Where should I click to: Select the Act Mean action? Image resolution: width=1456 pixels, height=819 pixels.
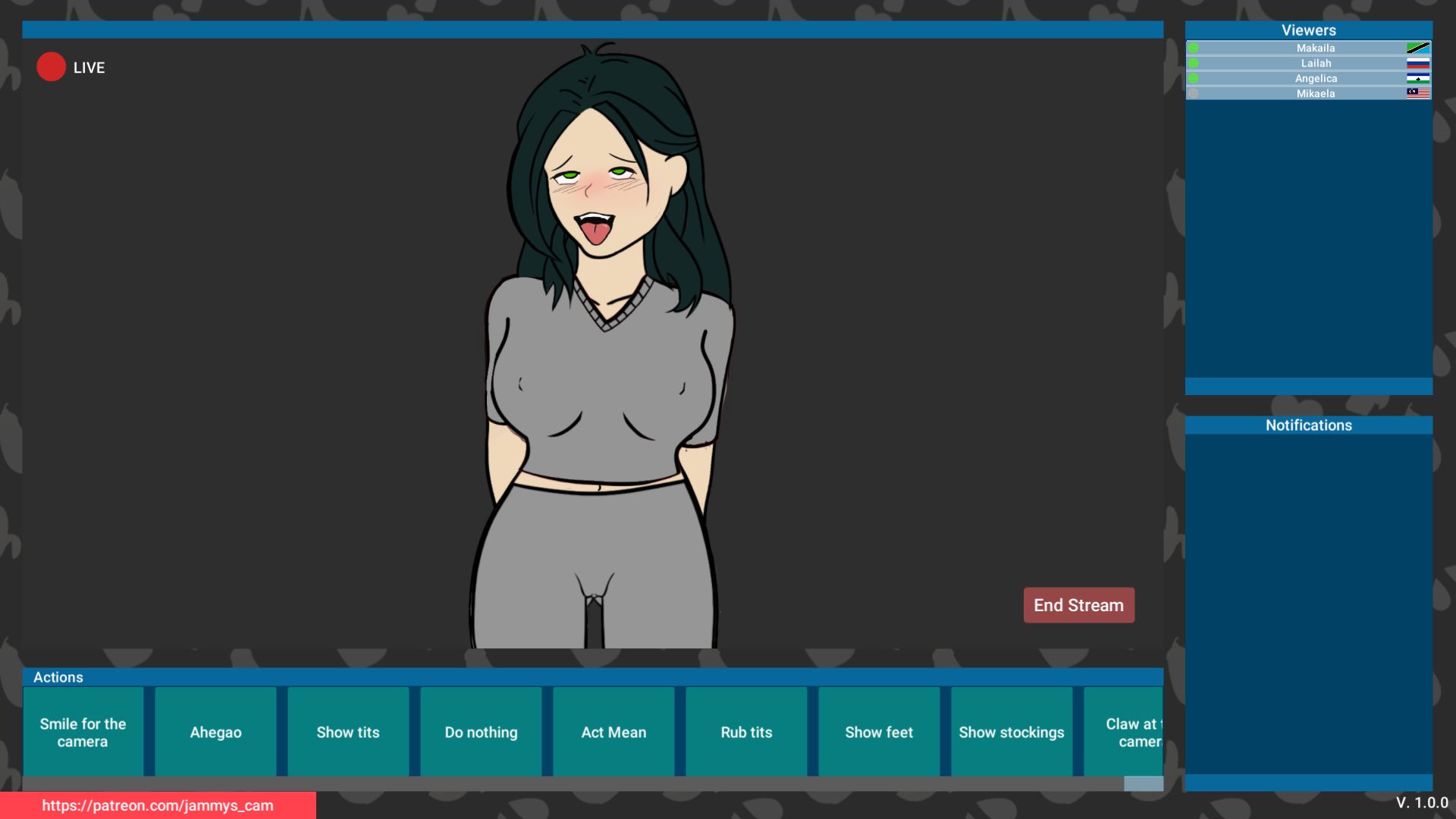(613, 732)
